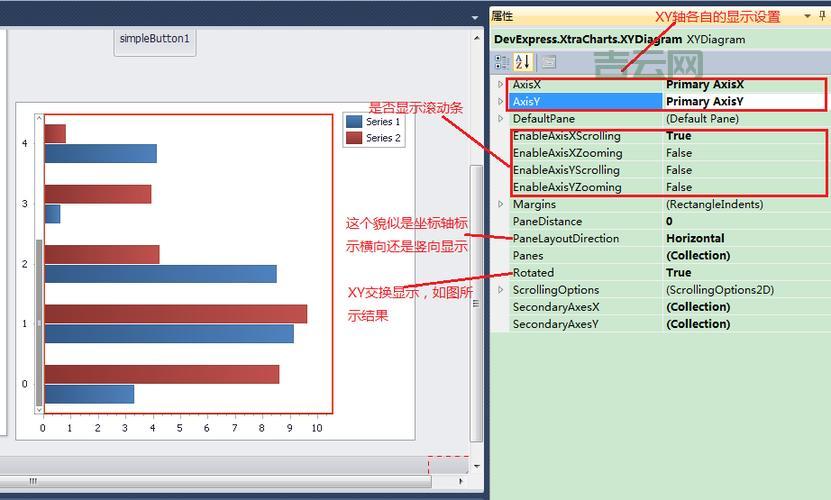Click the auto-hide pin icon of properties panel

(x=822, y=16)
